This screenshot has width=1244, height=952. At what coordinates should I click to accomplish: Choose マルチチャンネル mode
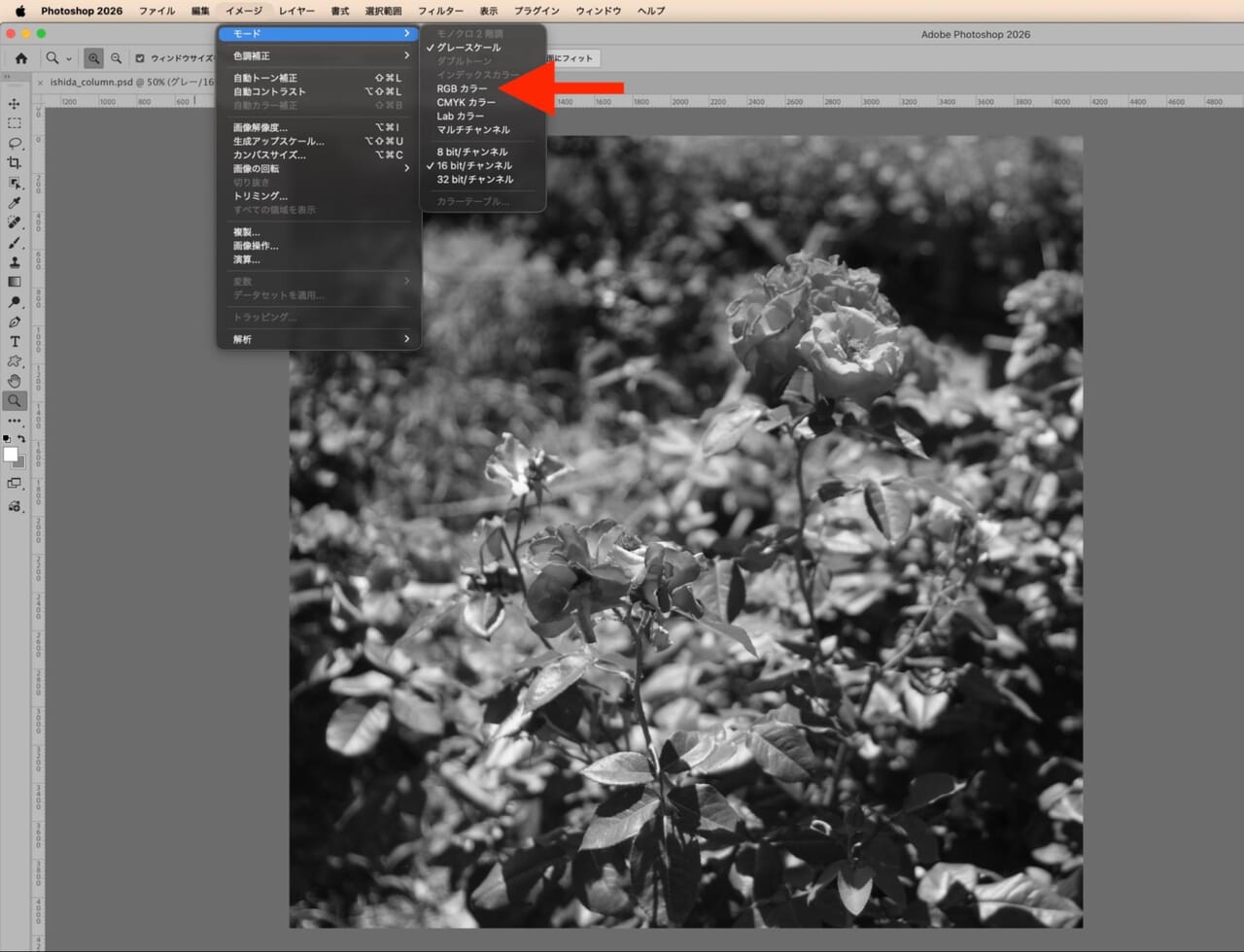pos(472,129)
